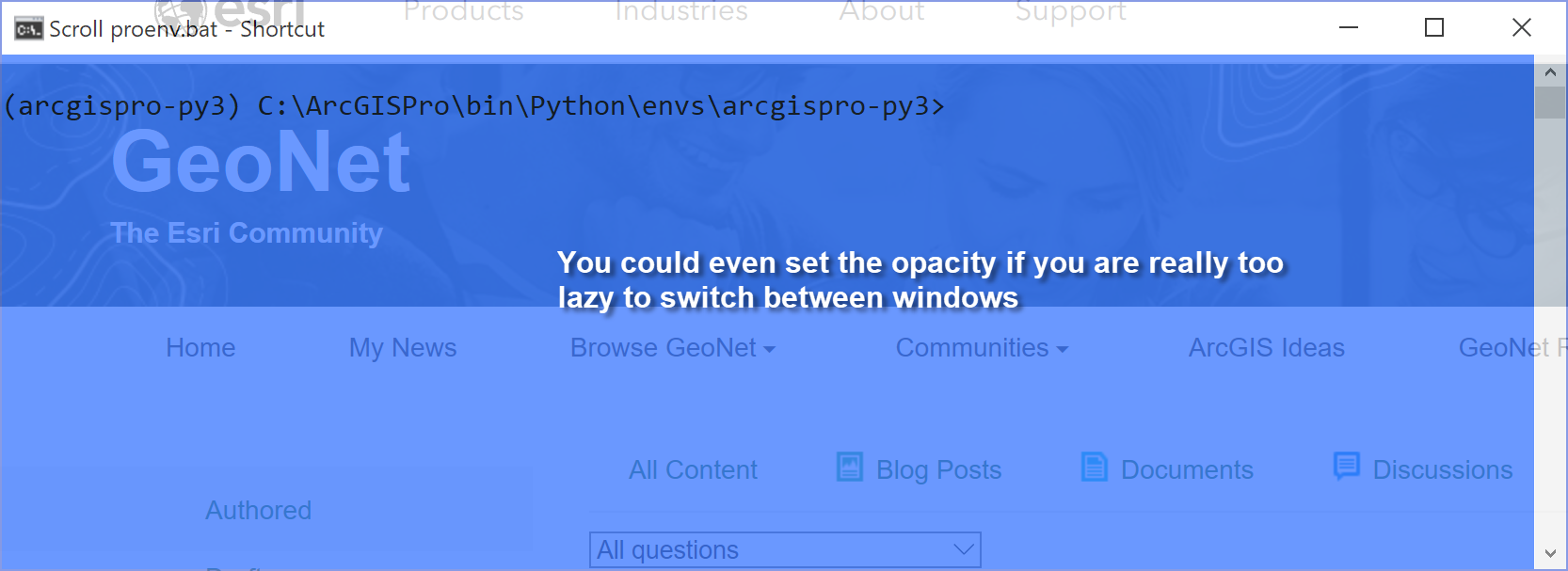
Task: Close the proenv.bat console window
Action: coord(1522,27)
